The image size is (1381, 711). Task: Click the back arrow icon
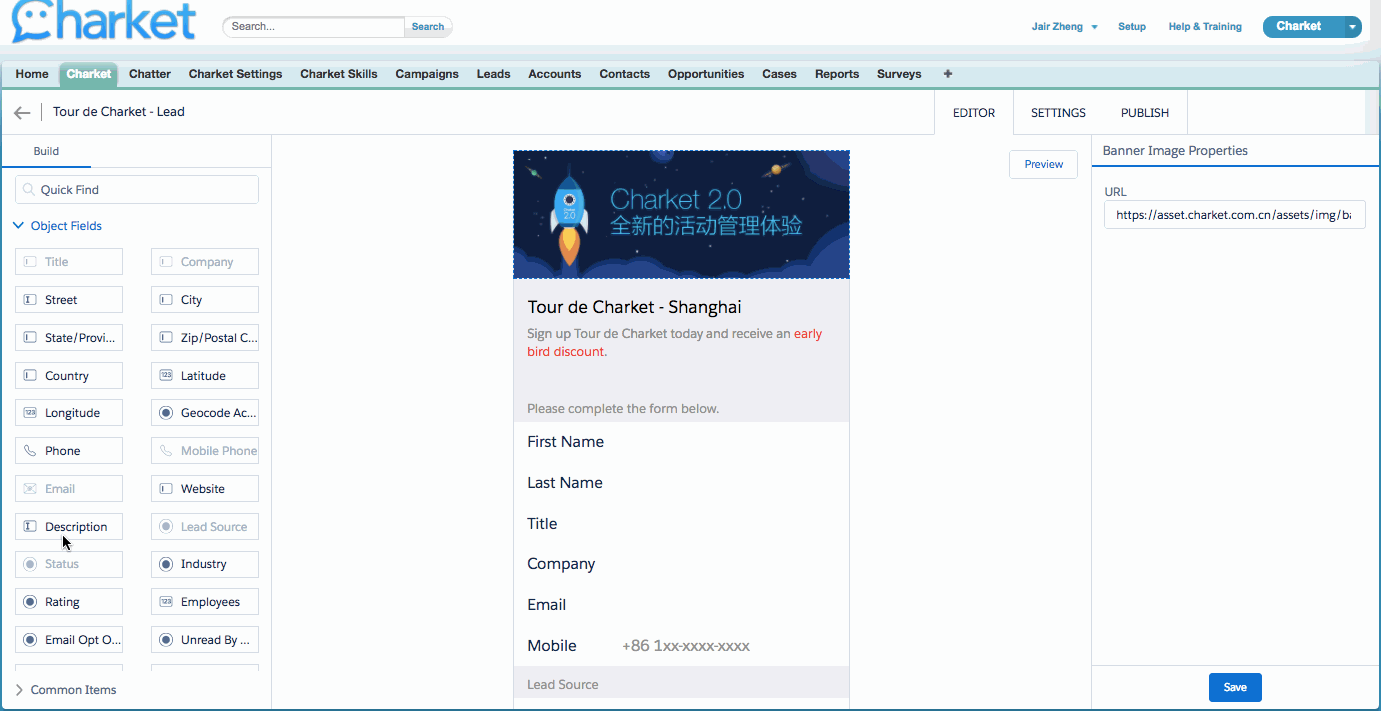pyautogui.click(x=22, y=113)
